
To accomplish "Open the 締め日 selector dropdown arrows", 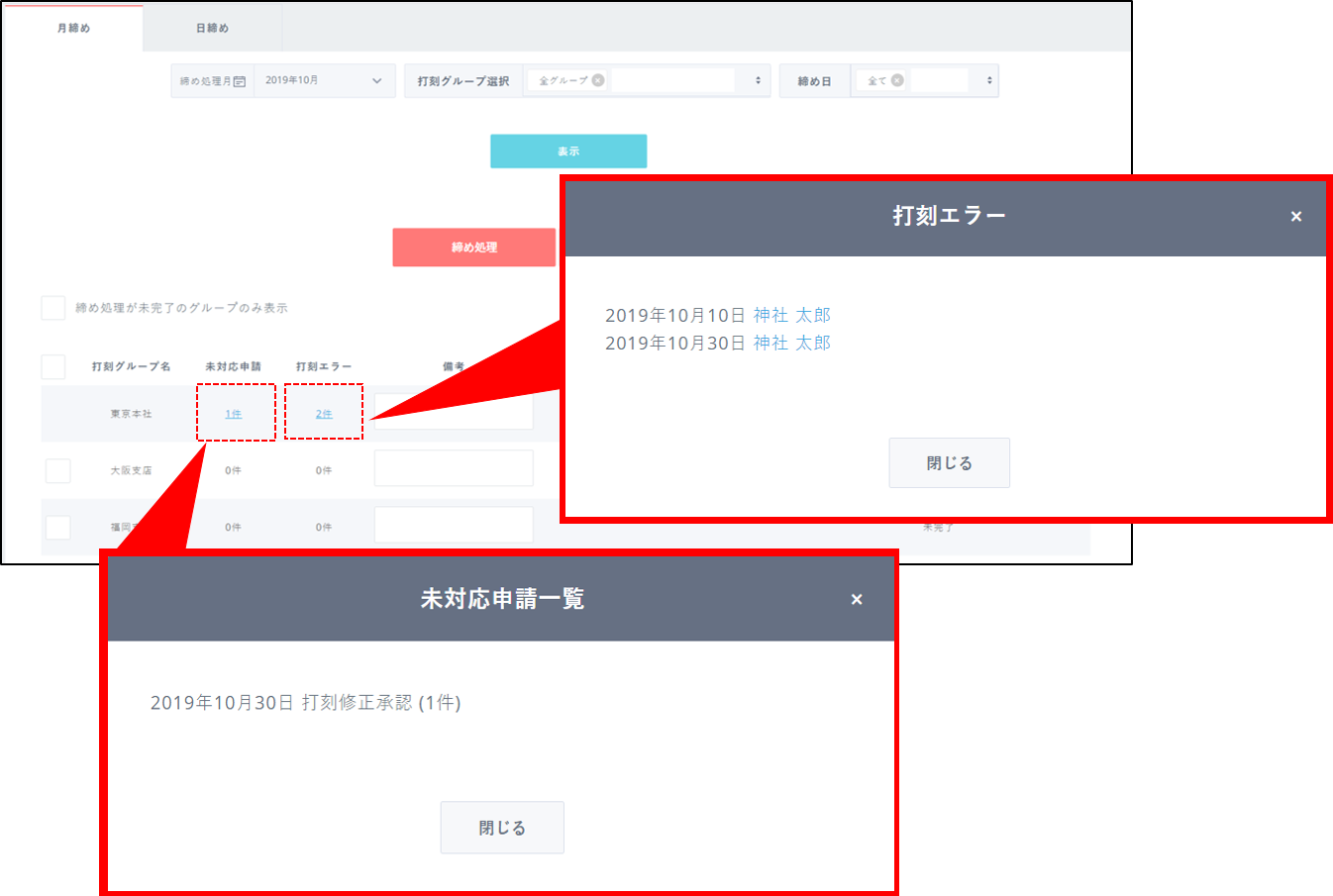I will 988,81.
